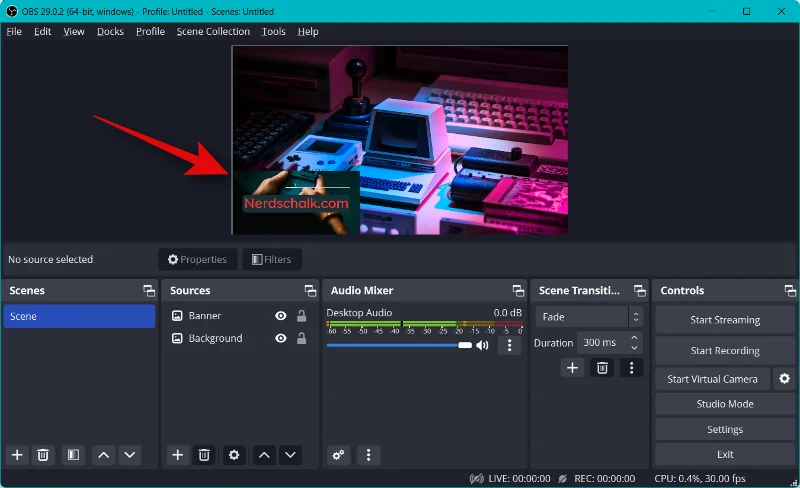
Task: Open source Properties button
Action: click(x=197, y=259)
